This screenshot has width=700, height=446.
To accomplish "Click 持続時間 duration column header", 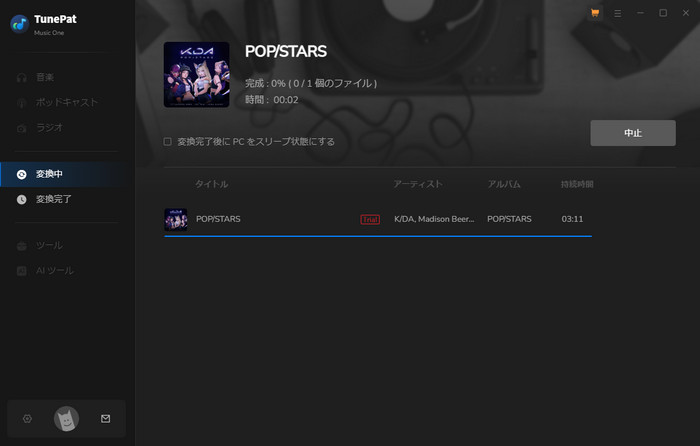I will (x=577, y=184).
